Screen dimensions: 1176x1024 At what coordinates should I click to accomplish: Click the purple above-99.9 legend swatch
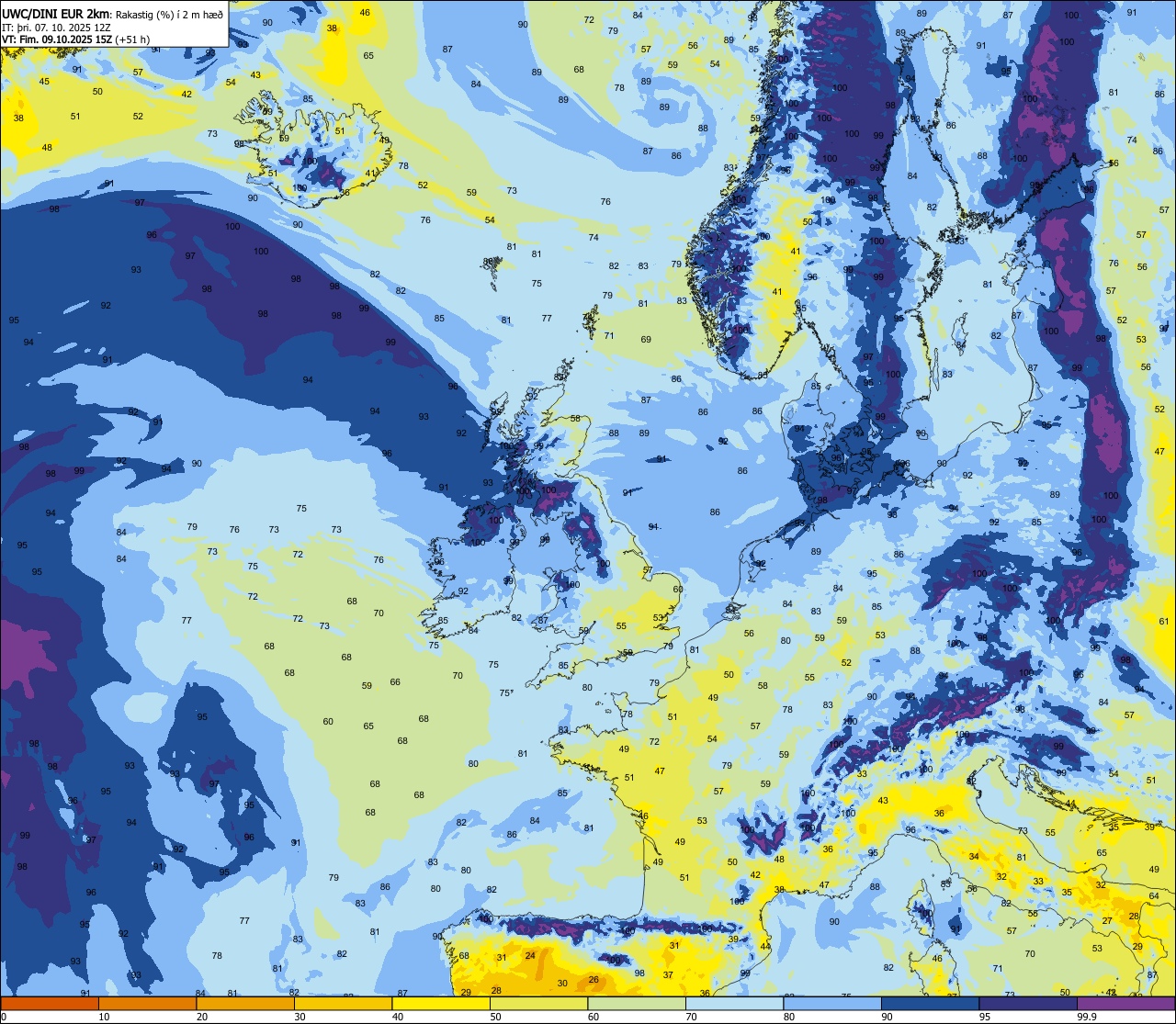coord(1125,1004)
